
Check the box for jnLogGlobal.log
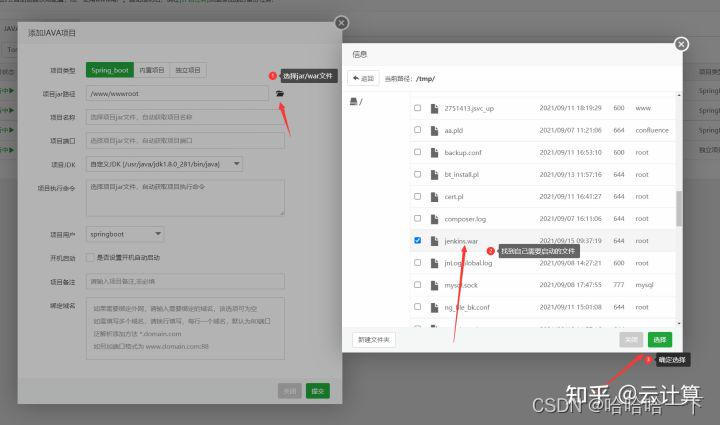(x=417, y=263)
